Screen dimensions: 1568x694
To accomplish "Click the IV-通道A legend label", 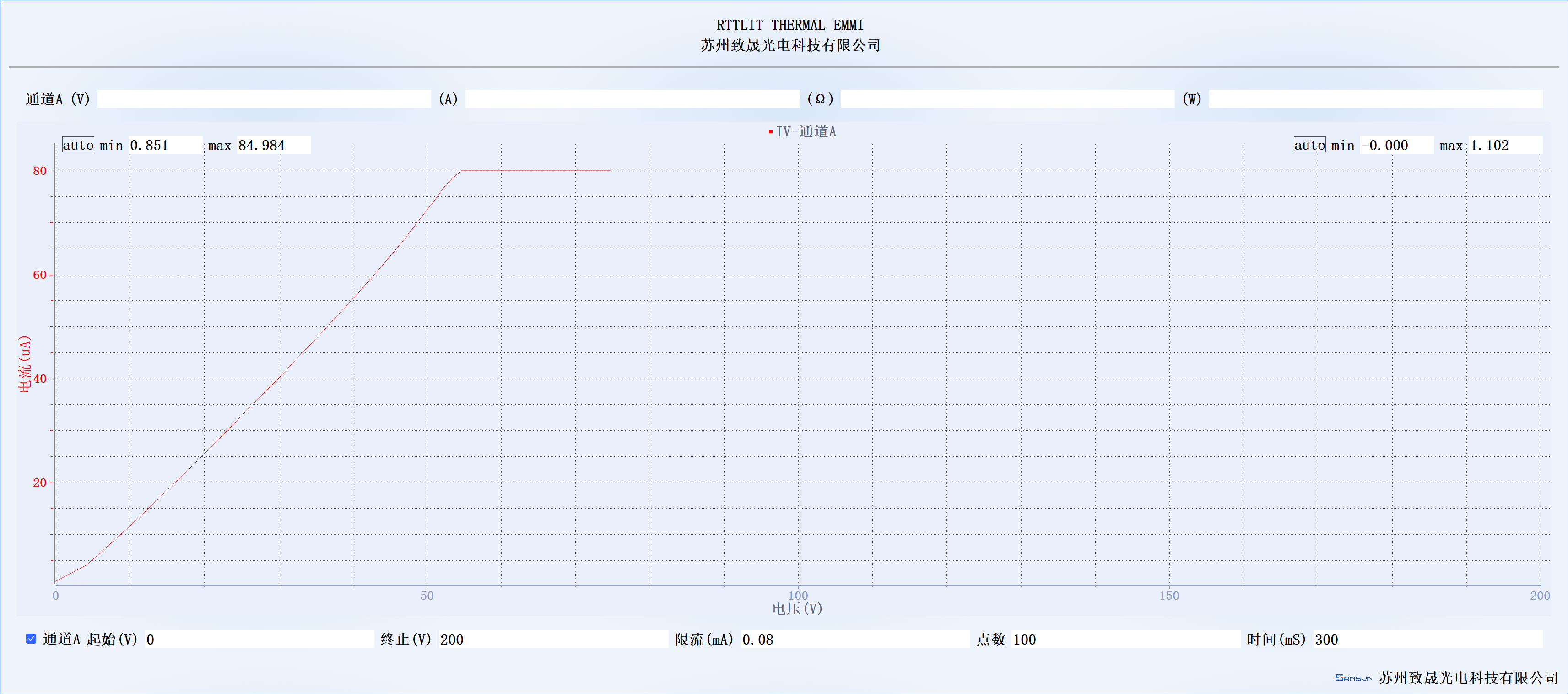I will (x=806, y=131).
